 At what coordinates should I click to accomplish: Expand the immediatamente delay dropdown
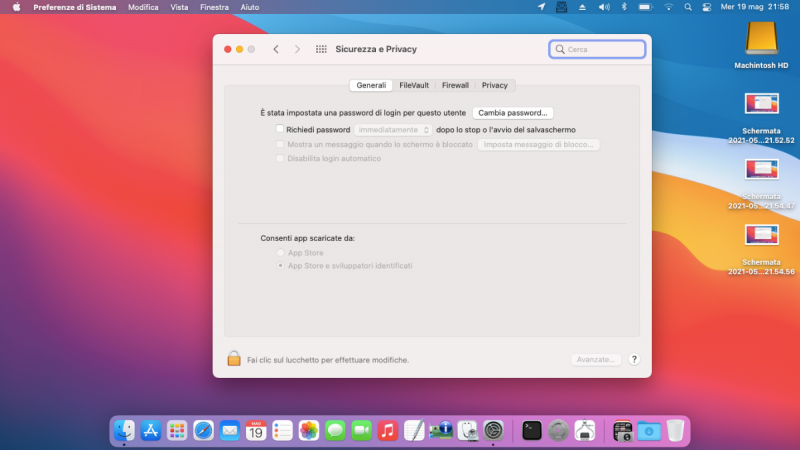393,129
